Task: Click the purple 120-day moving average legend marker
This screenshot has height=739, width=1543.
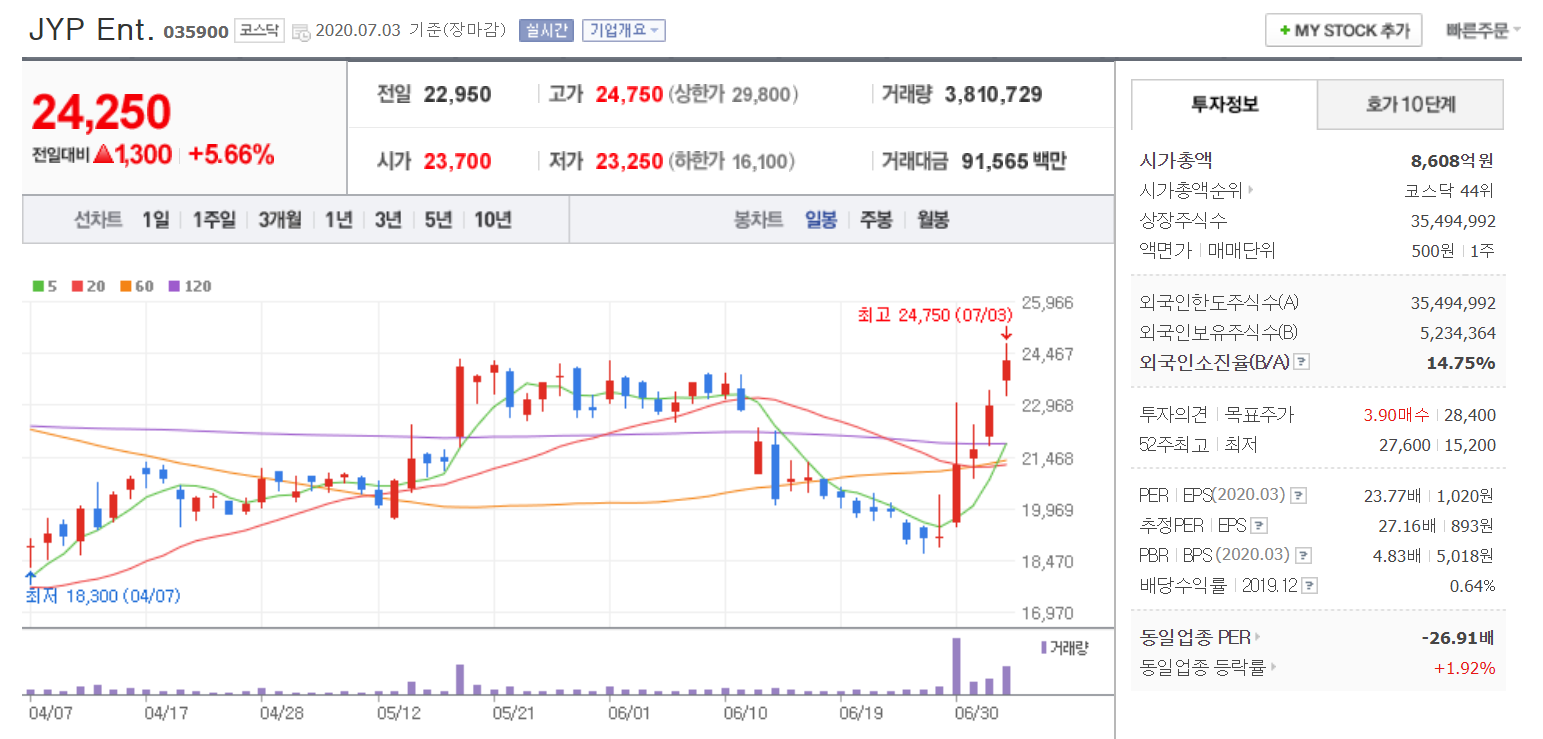Action: tap(174, 286)
